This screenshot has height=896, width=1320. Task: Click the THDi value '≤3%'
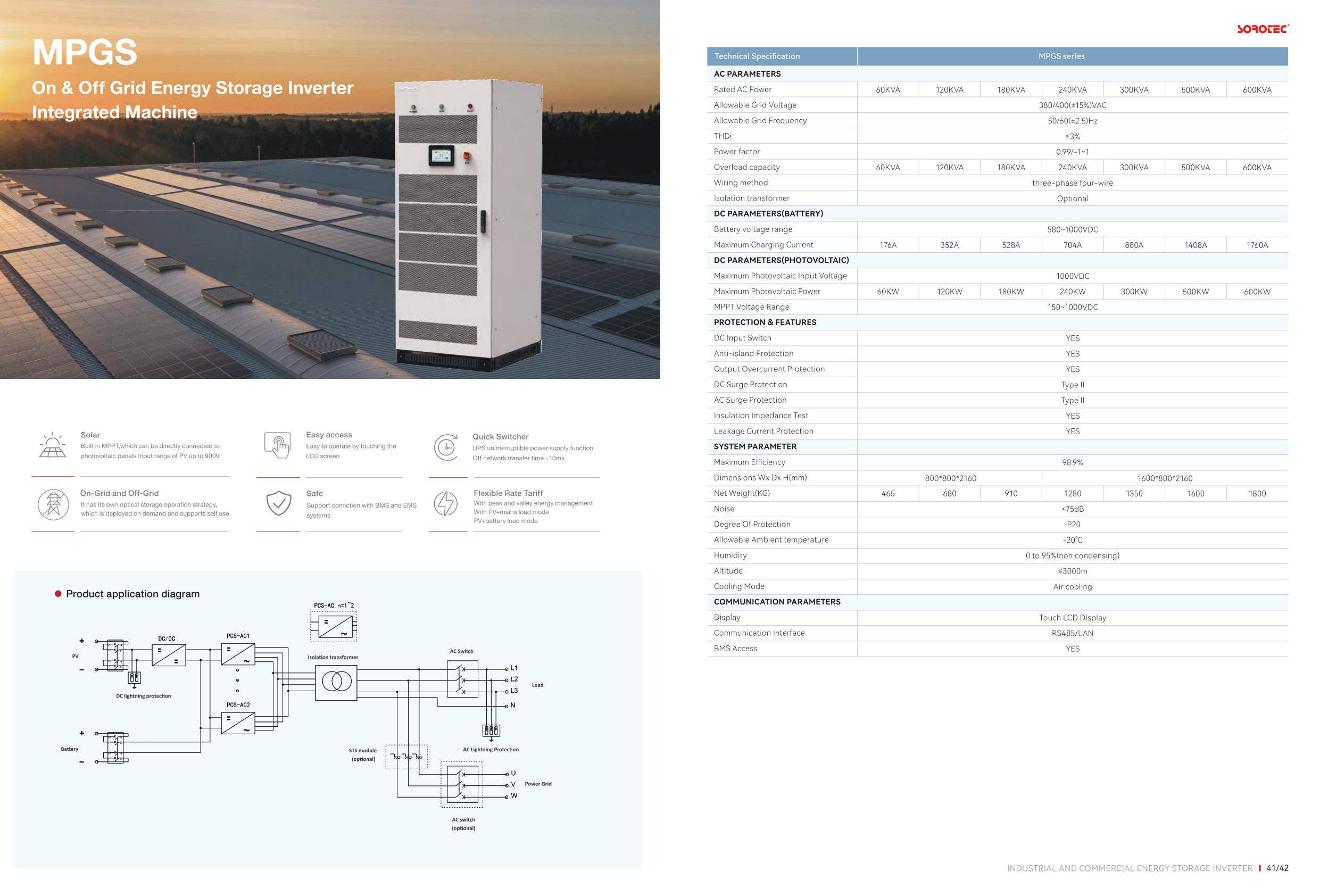click(x=1073, y=136)
